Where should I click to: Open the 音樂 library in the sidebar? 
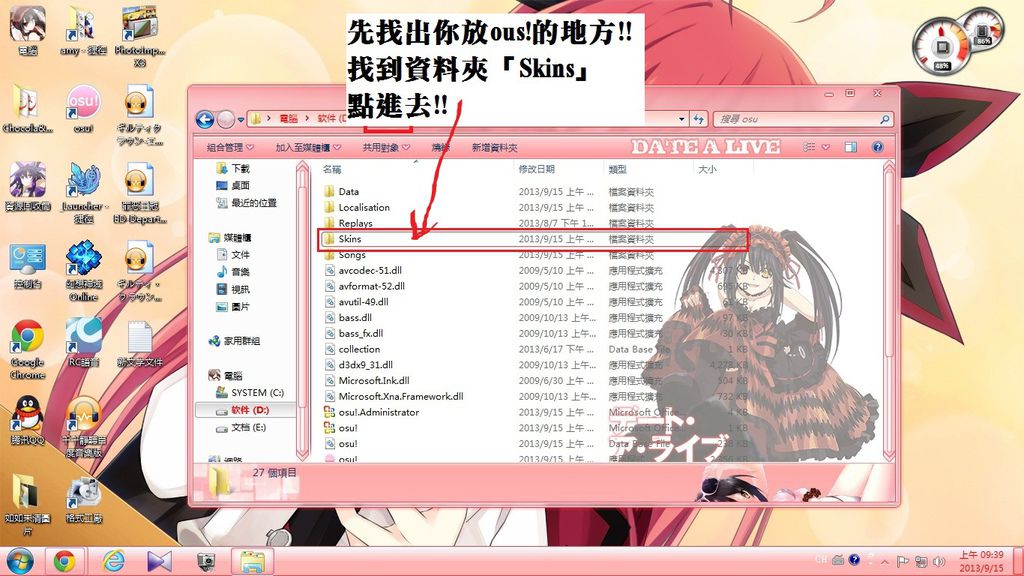click(233, 272)
